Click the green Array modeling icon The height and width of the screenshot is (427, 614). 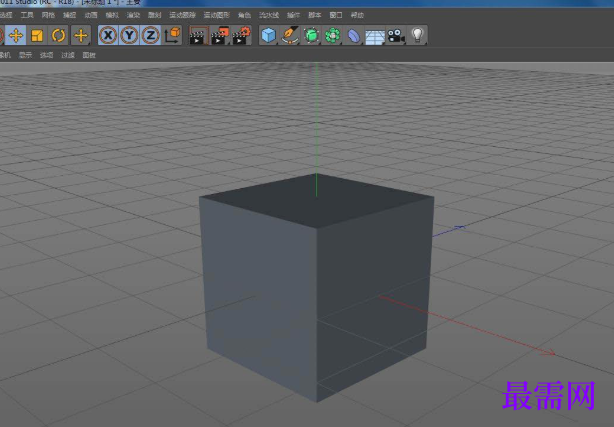[x=332, y=36]
